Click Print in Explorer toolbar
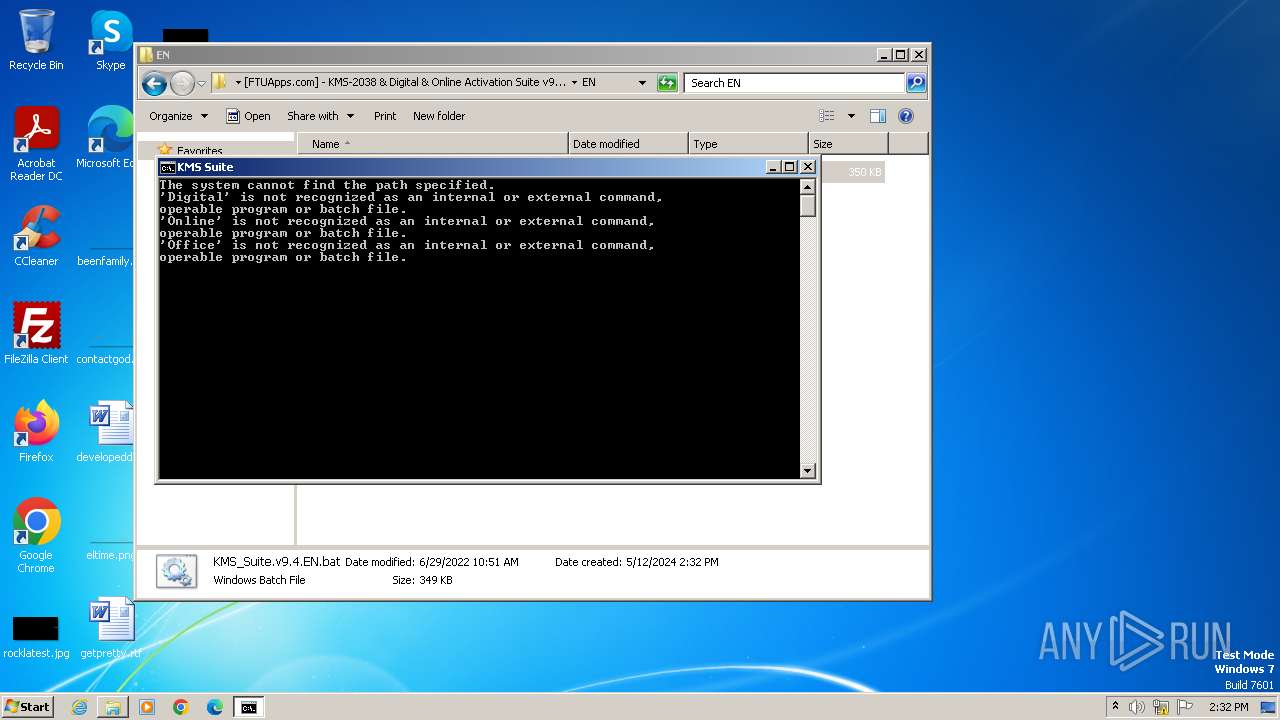The image size is (1280, 720). (385, 116)
